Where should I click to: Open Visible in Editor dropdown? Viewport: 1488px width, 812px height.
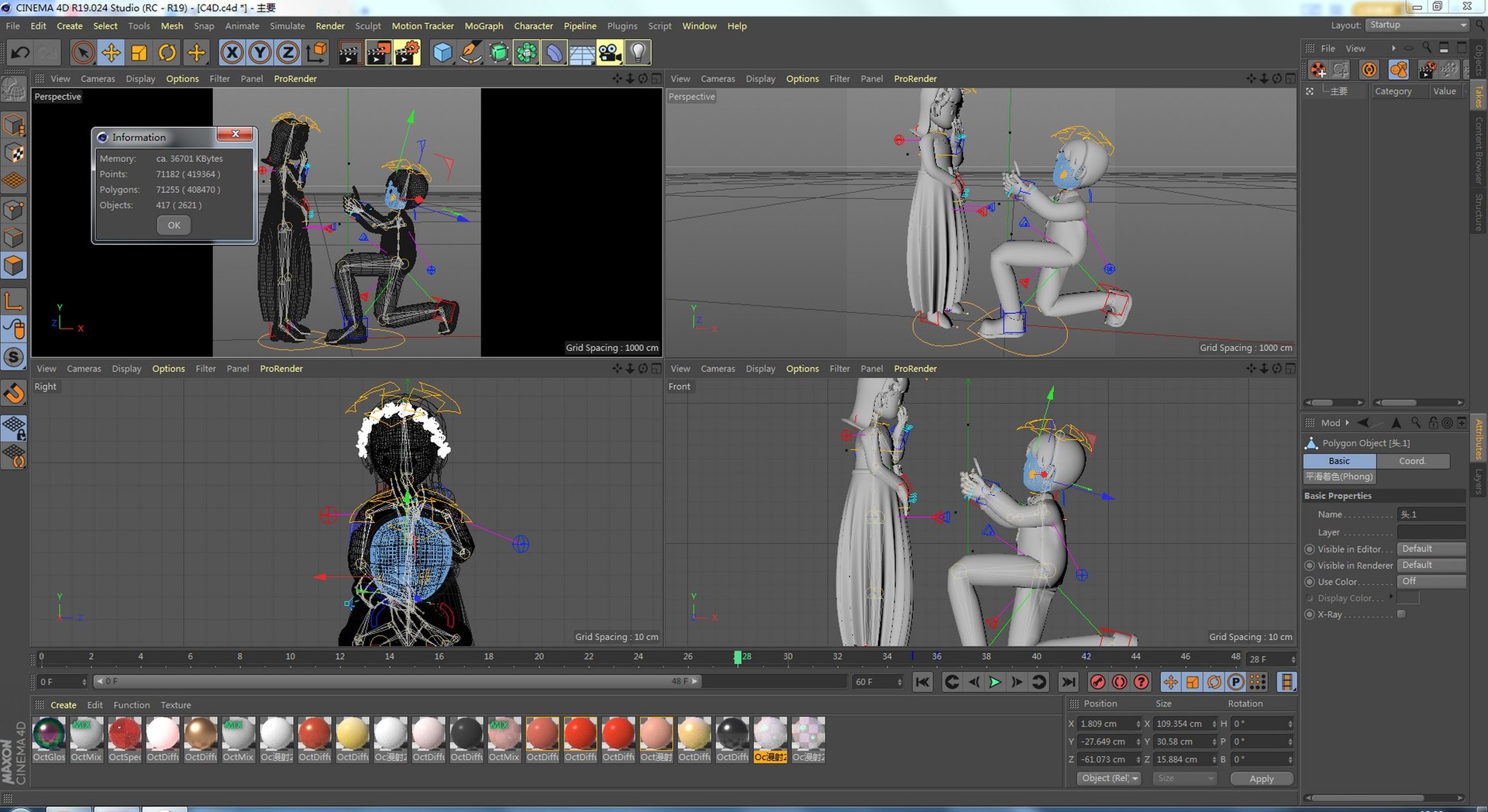[x=1431, y=549]
